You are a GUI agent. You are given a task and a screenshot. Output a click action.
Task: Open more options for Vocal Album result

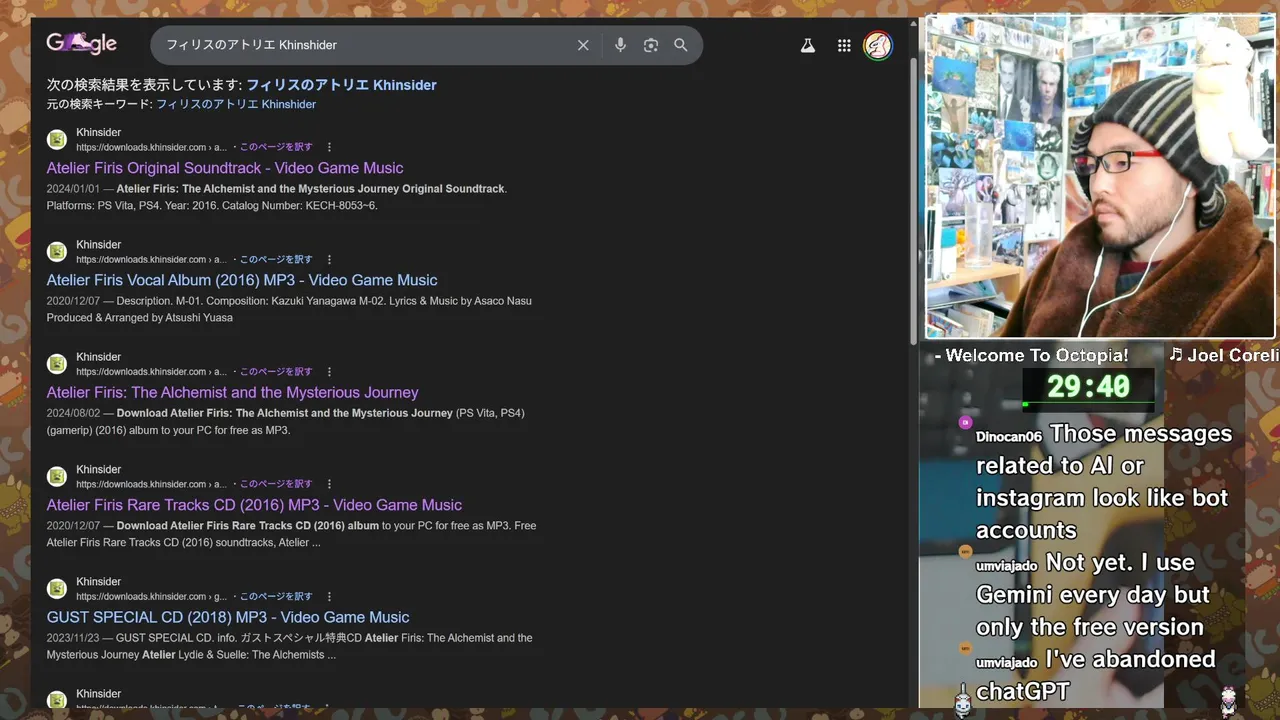pos(329,259)
